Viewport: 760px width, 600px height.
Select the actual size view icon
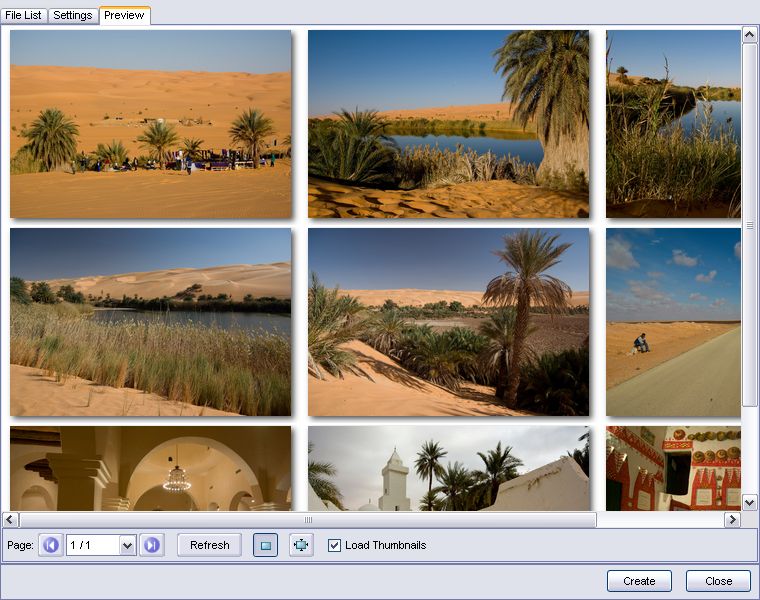click(266, 545)
